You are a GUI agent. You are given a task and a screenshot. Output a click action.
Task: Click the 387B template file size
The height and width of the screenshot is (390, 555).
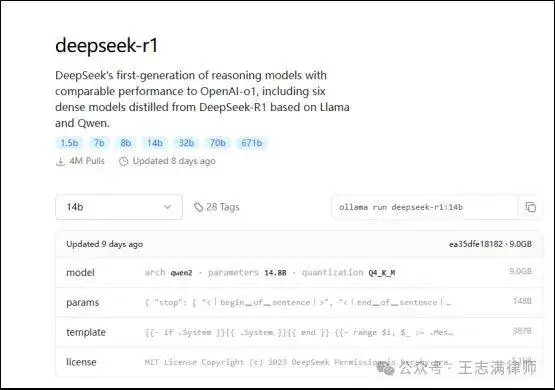pyautogui.click(x=522, y=331)
